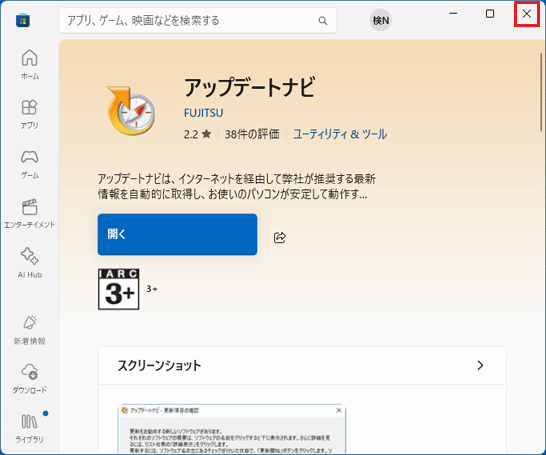Expand the スクリーンショット section chevron
The image size is (546, 455).
[x=480, y=365]
